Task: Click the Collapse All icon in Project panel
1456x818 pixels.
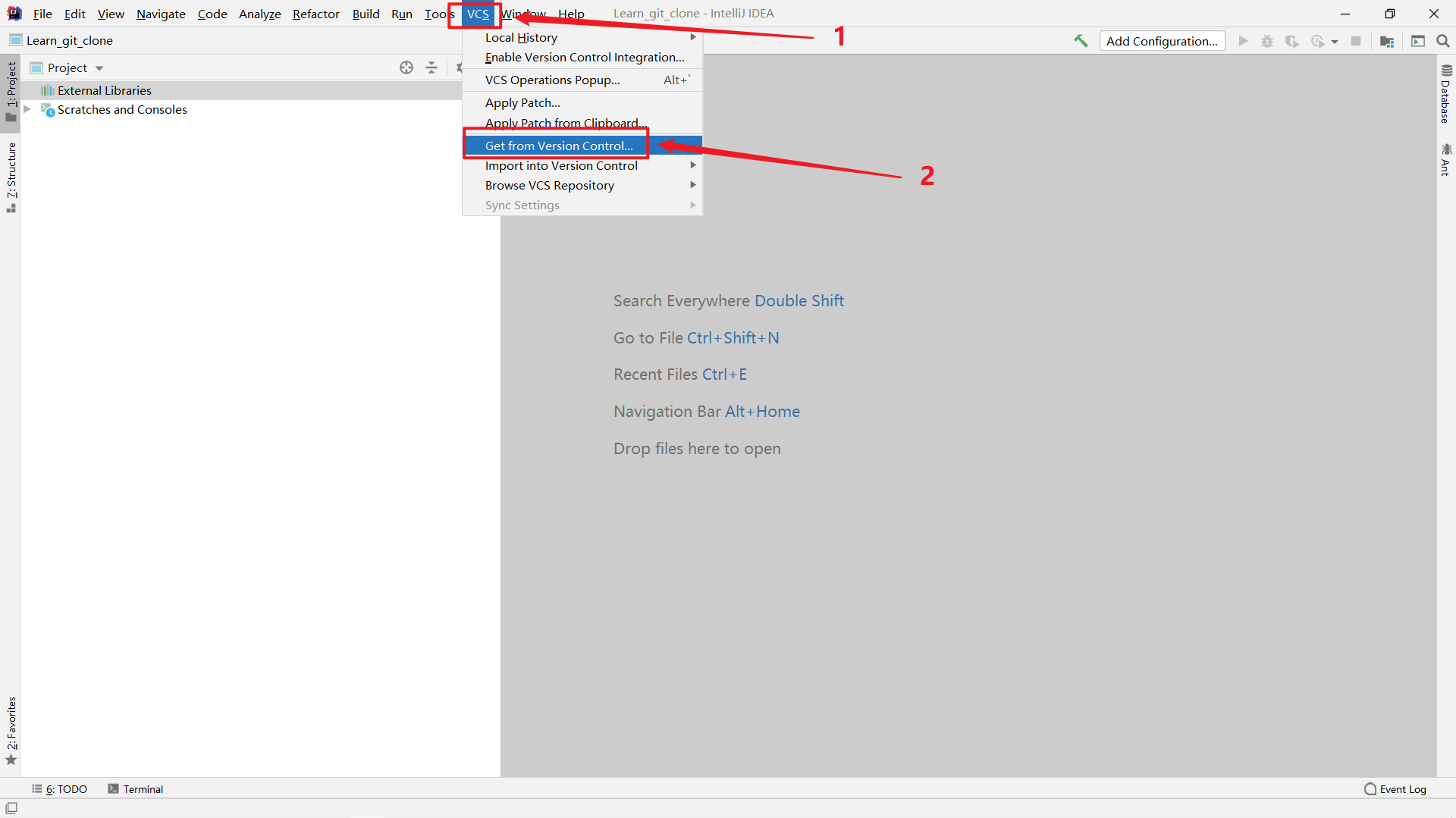Action: click(431, 67)
